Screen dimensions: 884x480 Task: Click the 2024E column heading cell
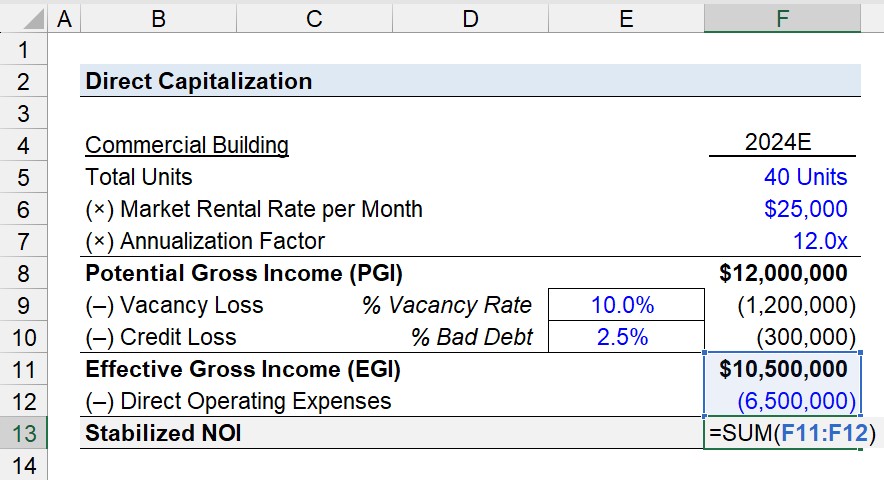tap(783, 142)
